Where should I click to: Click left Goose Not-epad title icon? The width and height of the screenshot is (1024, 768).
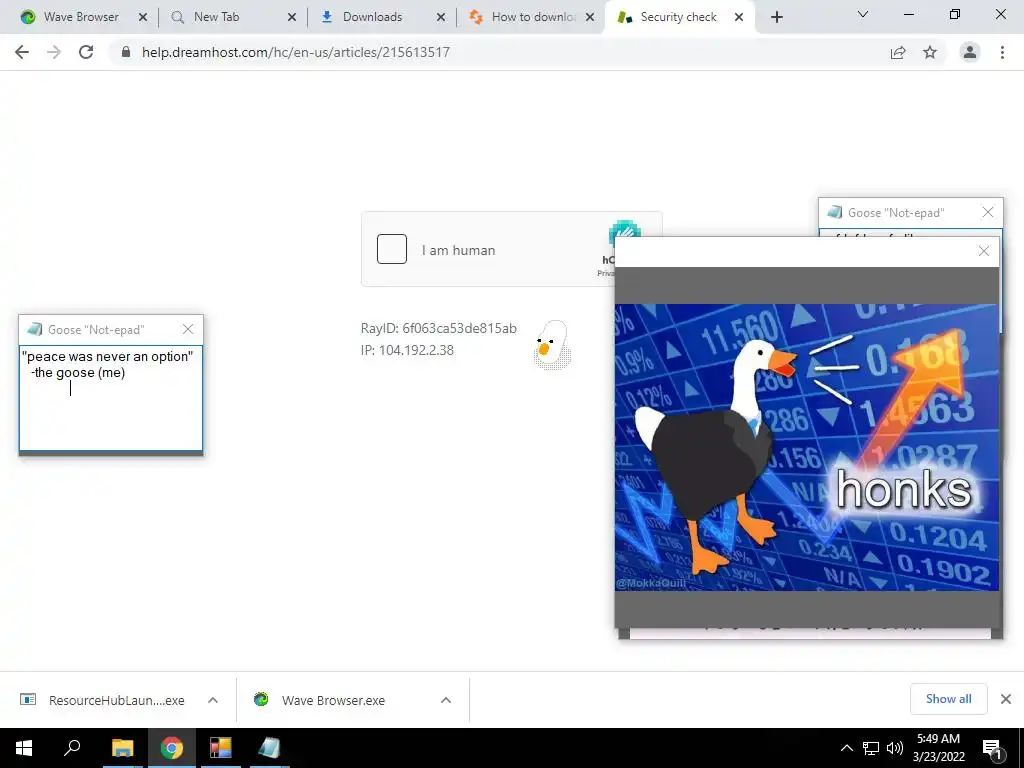35,329
